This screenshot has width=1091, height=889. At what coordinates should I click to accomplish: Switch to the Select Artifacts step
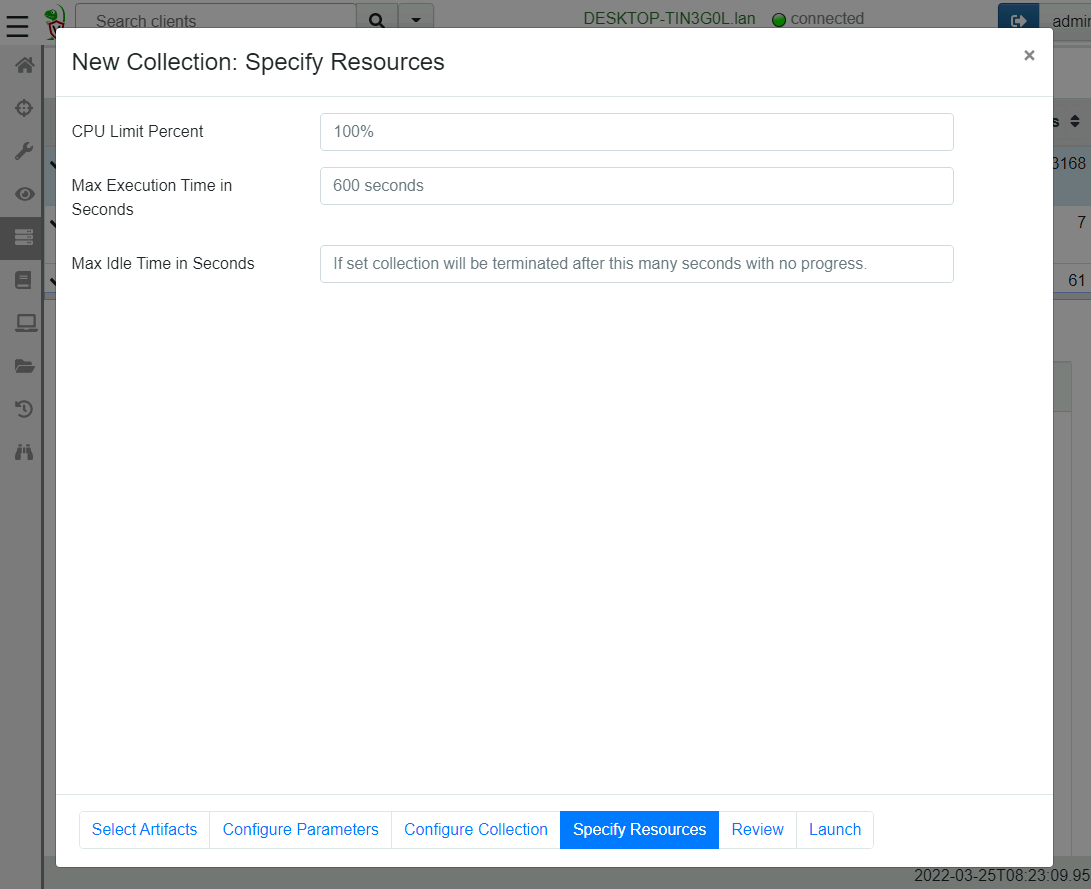coord(144,829)
